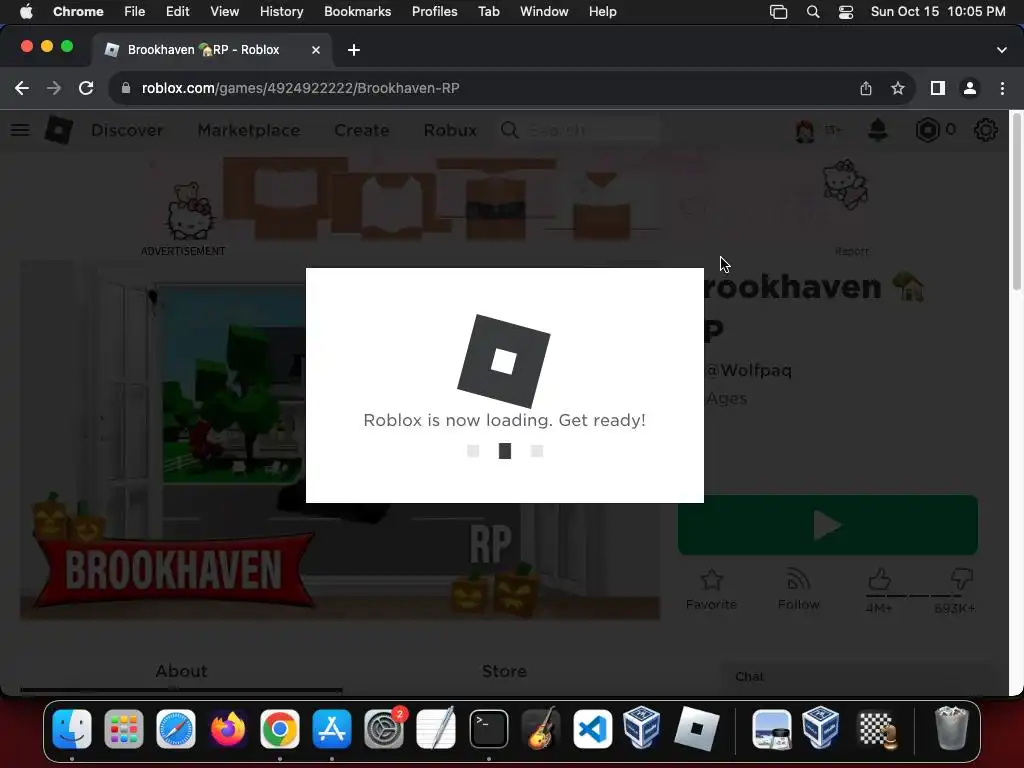
Task: Open the Discover page link
Action: point(127,130)
